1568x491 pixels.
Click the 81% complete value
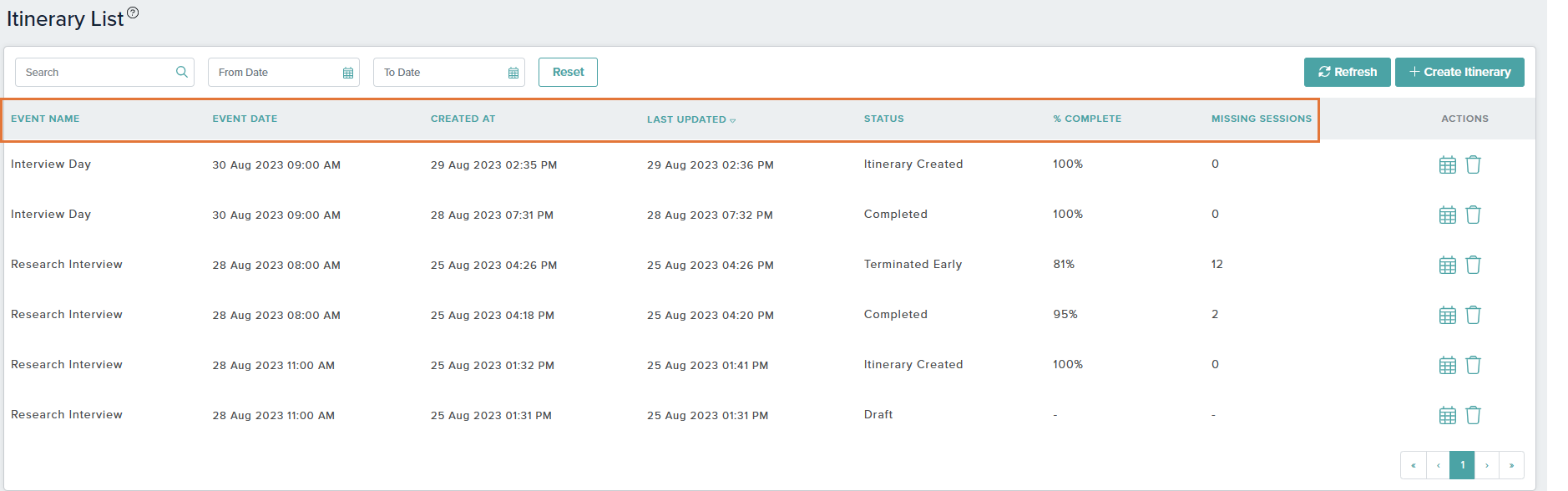pyautogui.click(x=1064, y=265)
